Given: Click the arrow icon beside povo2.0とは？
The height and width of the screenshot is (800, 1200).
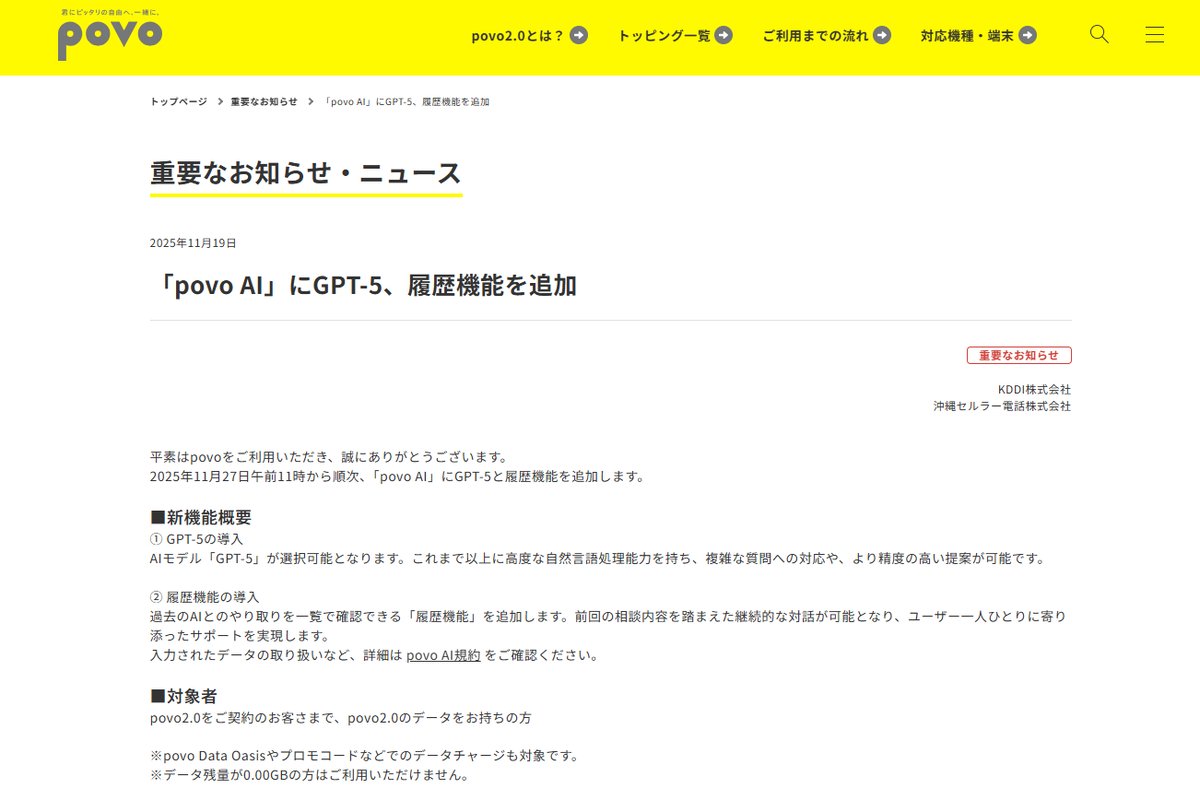Looking at the screenshot, I should point(578,34).
